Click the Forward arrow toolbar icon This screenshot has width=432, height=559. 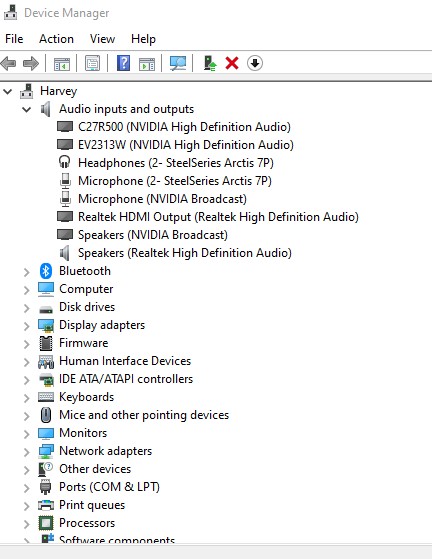[31, 64]
